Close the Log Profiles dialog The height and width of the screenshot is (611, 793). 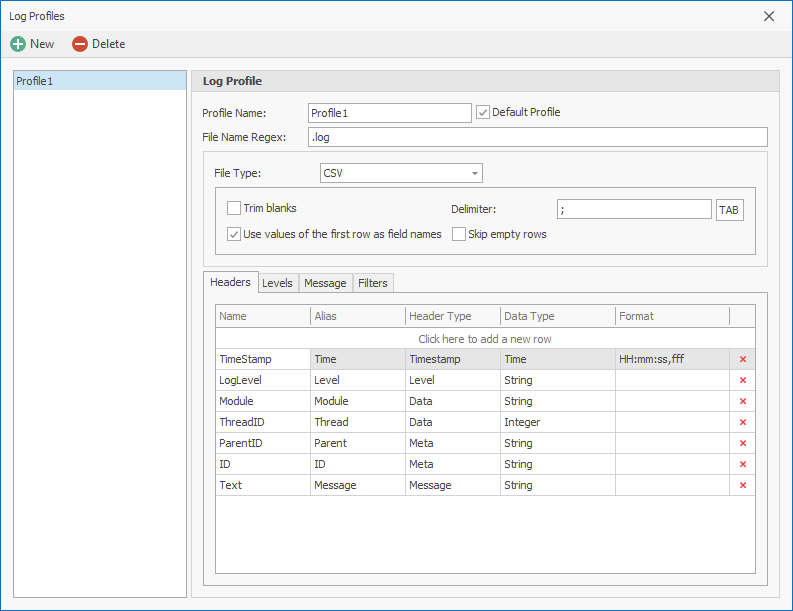[769, 16]
